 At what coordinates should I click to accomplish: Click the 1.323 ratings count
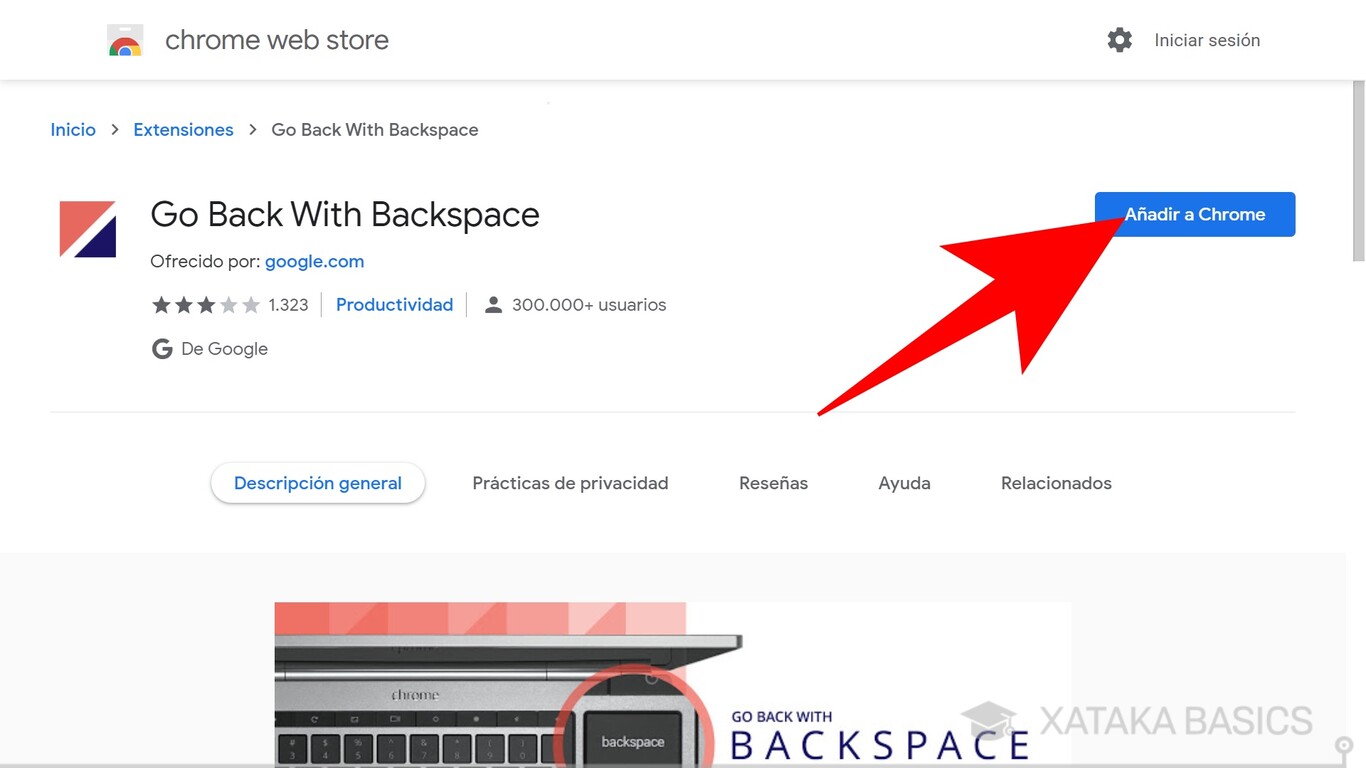pyautogui.click(x=288, y=305)
